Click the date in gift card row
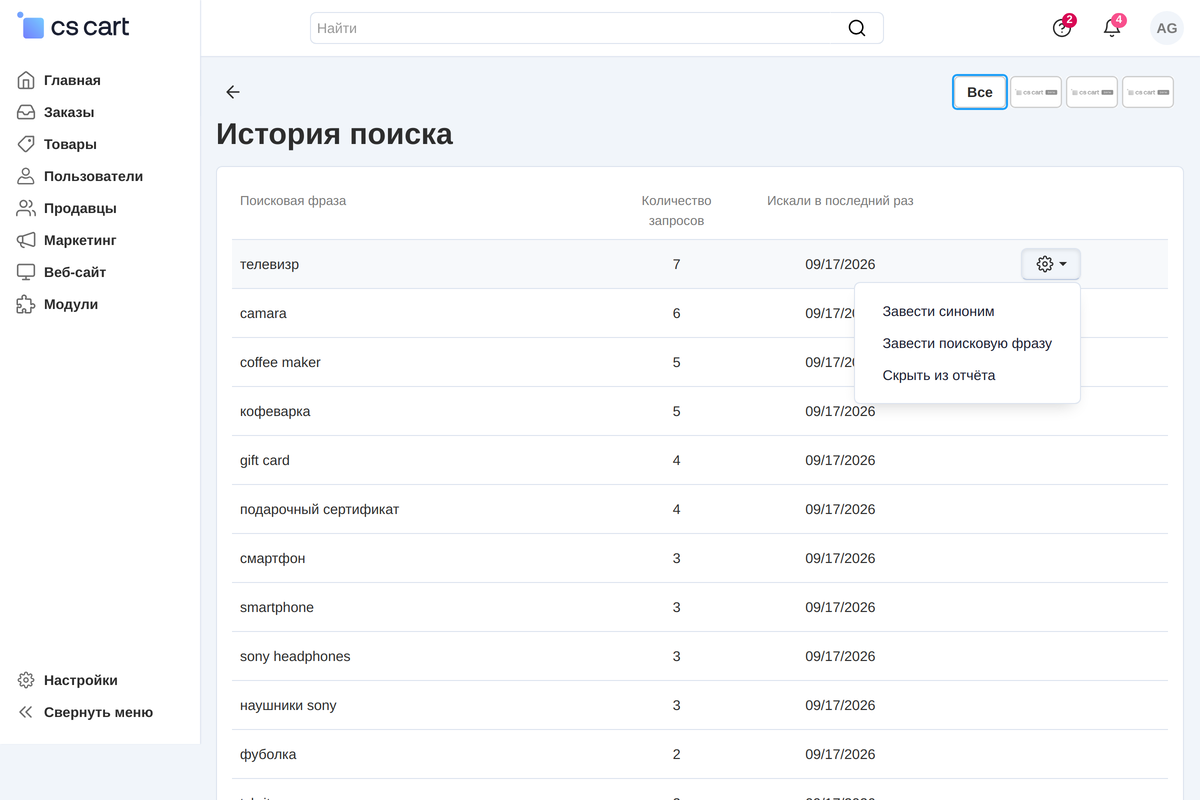This screenshot has width=1200, height=800. click(x=840, y=460)
